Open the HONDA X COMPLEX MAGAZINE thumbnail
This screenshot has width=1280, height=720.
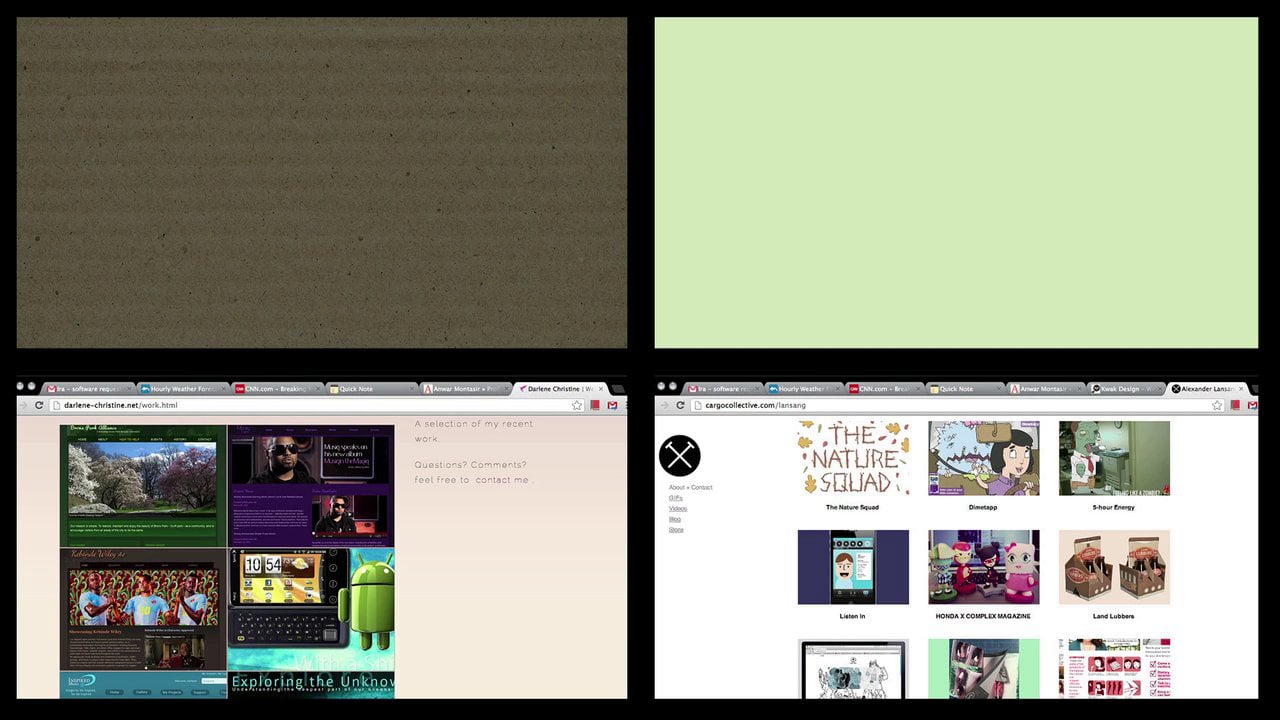983,567
